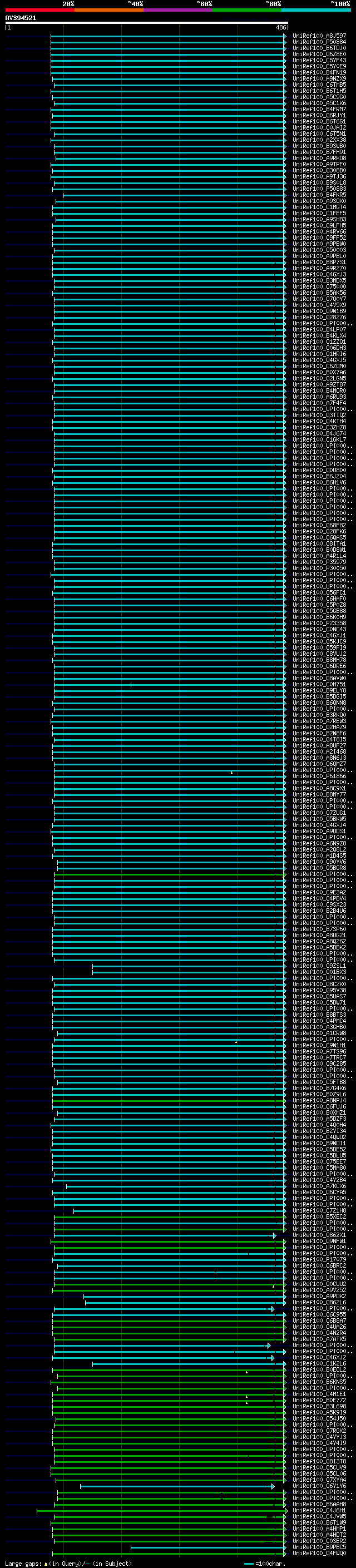Open hit UniRef100_Q6Z8E0

pyautogui.click(x=319, y=54)
